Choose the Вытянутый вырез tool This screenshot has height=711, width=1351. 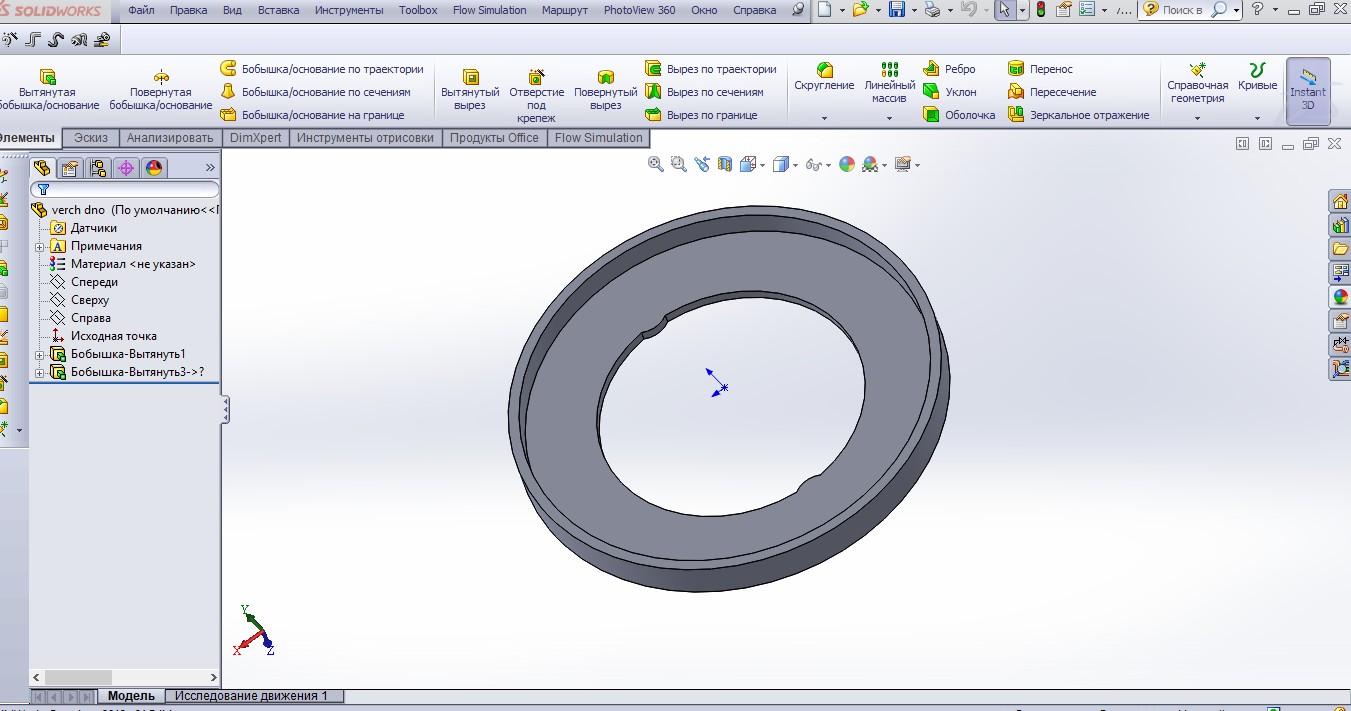click(470, 90)
